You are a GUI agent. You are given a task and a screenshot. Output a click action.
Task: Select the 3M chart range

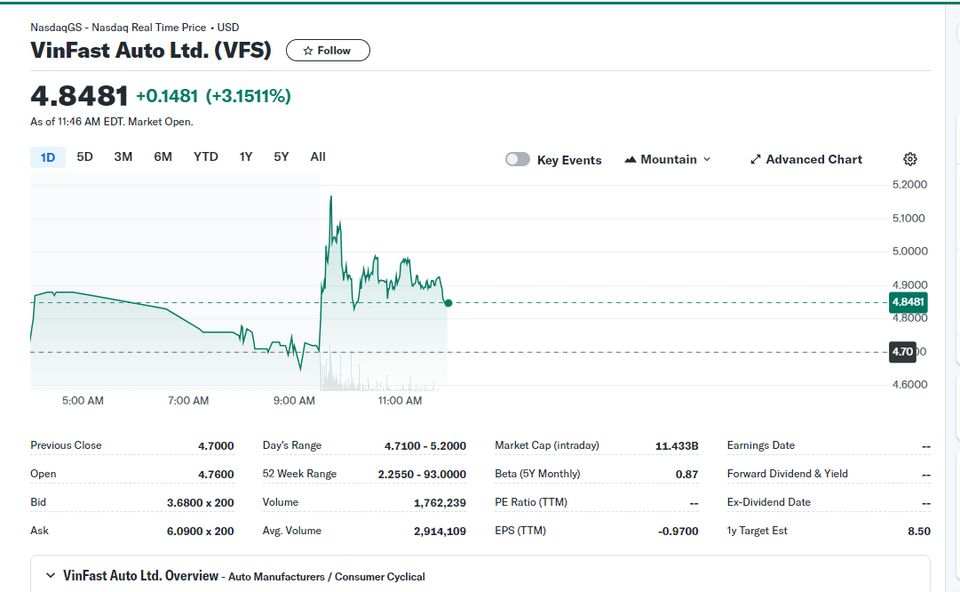click(123, 157)
